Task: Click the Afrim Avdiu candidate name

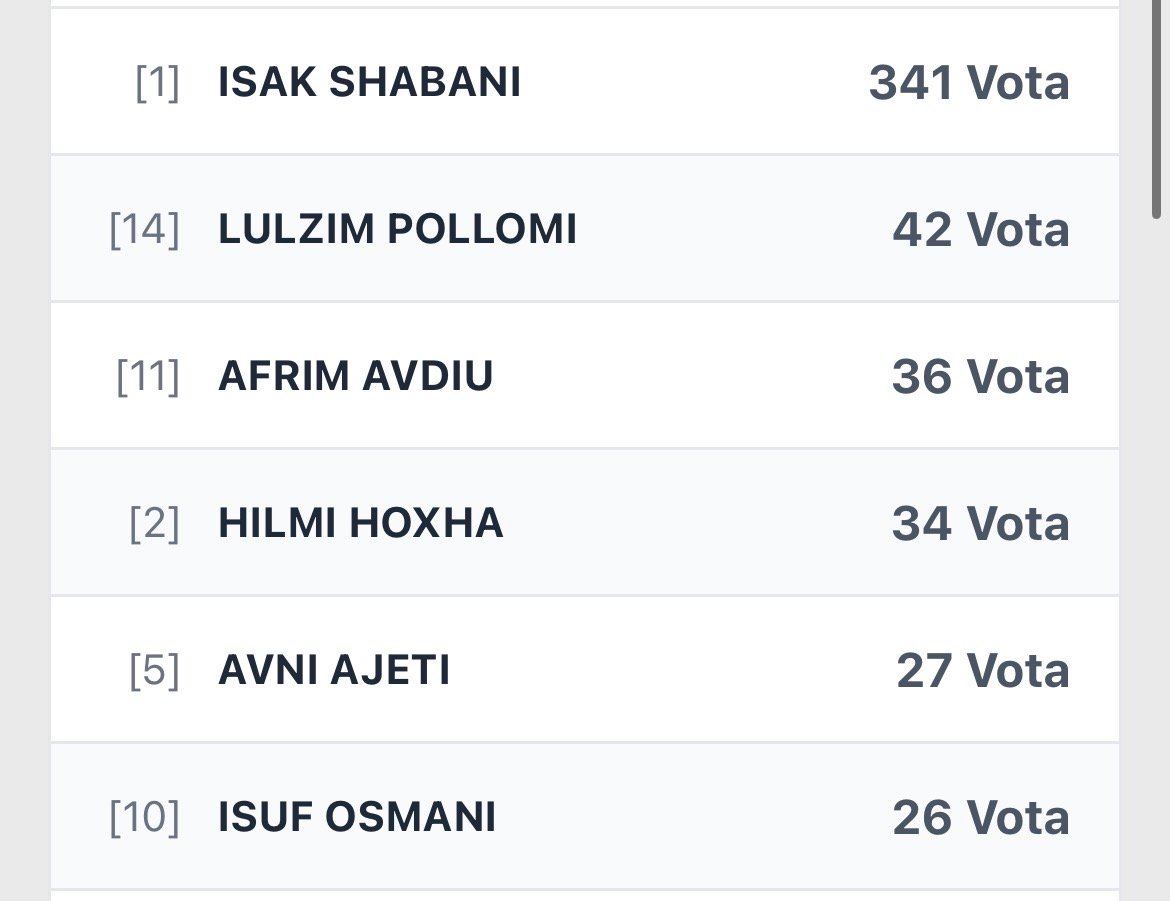Action: click(355, 376)
